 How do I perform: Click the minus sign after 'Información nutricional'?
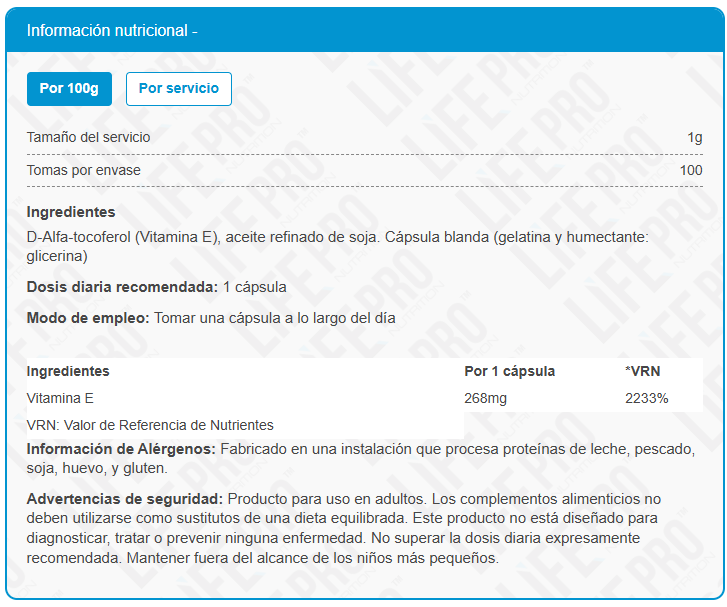195,31
